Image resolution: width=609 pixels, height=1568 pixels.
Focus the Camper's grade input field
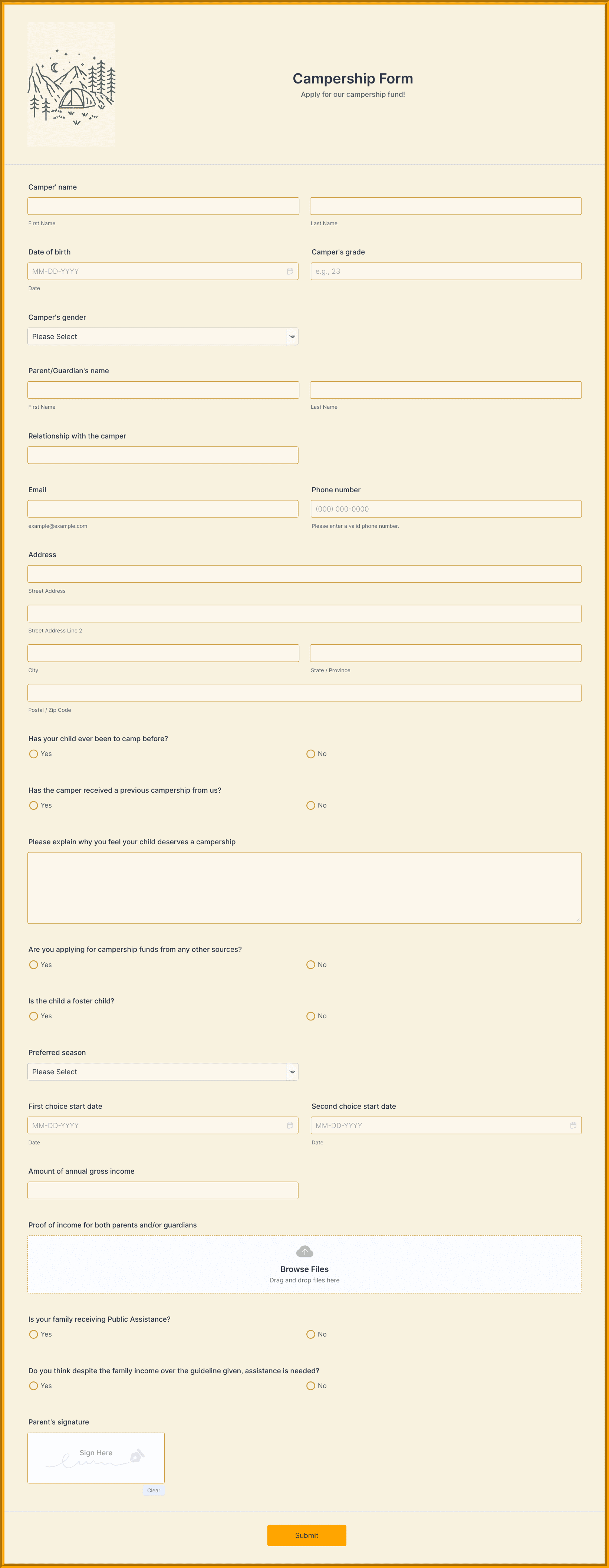(x=445, y=272)
